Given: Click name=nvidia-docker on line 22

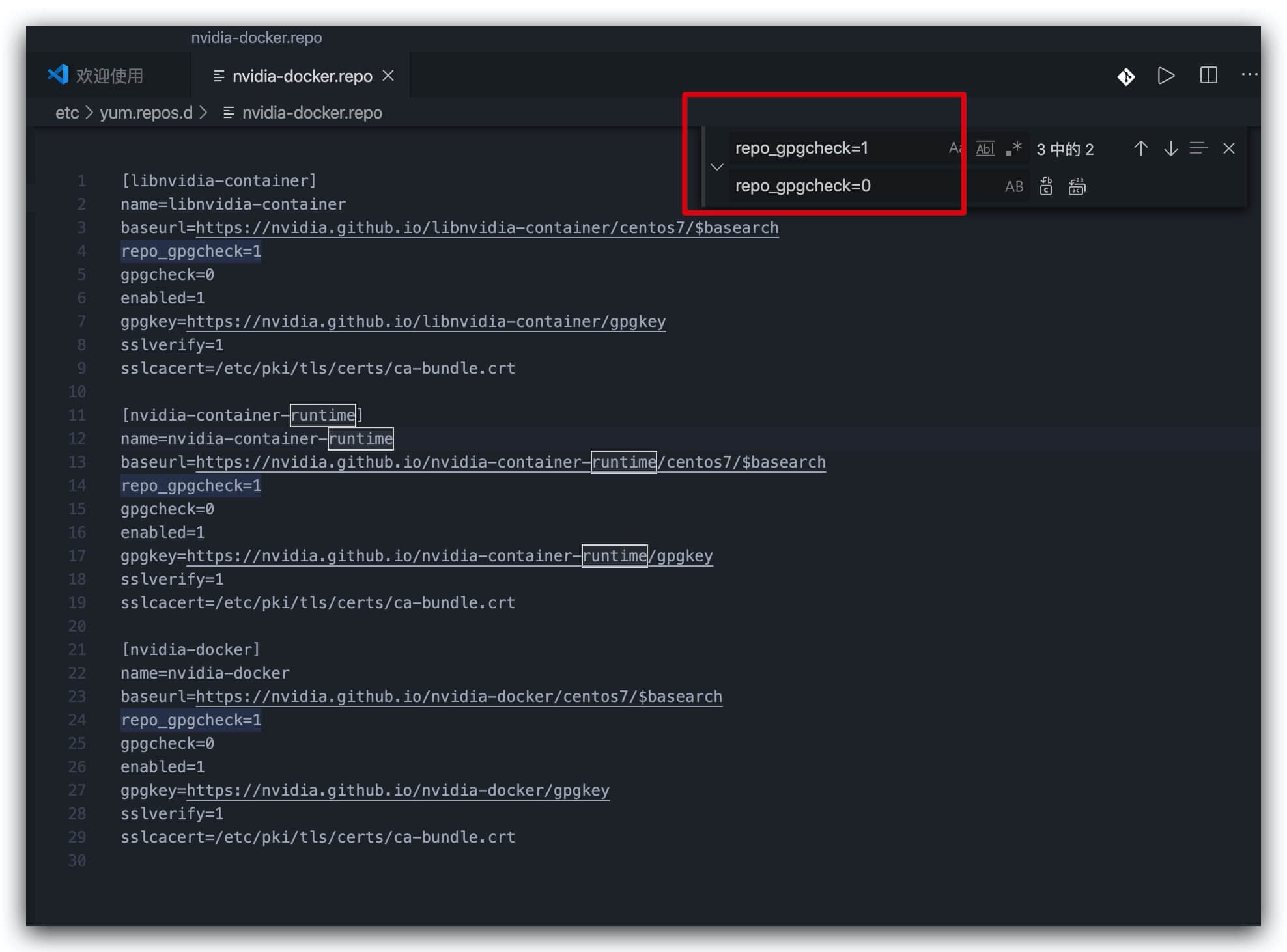Looking at the screenshot, I should [x=205, y=673].
